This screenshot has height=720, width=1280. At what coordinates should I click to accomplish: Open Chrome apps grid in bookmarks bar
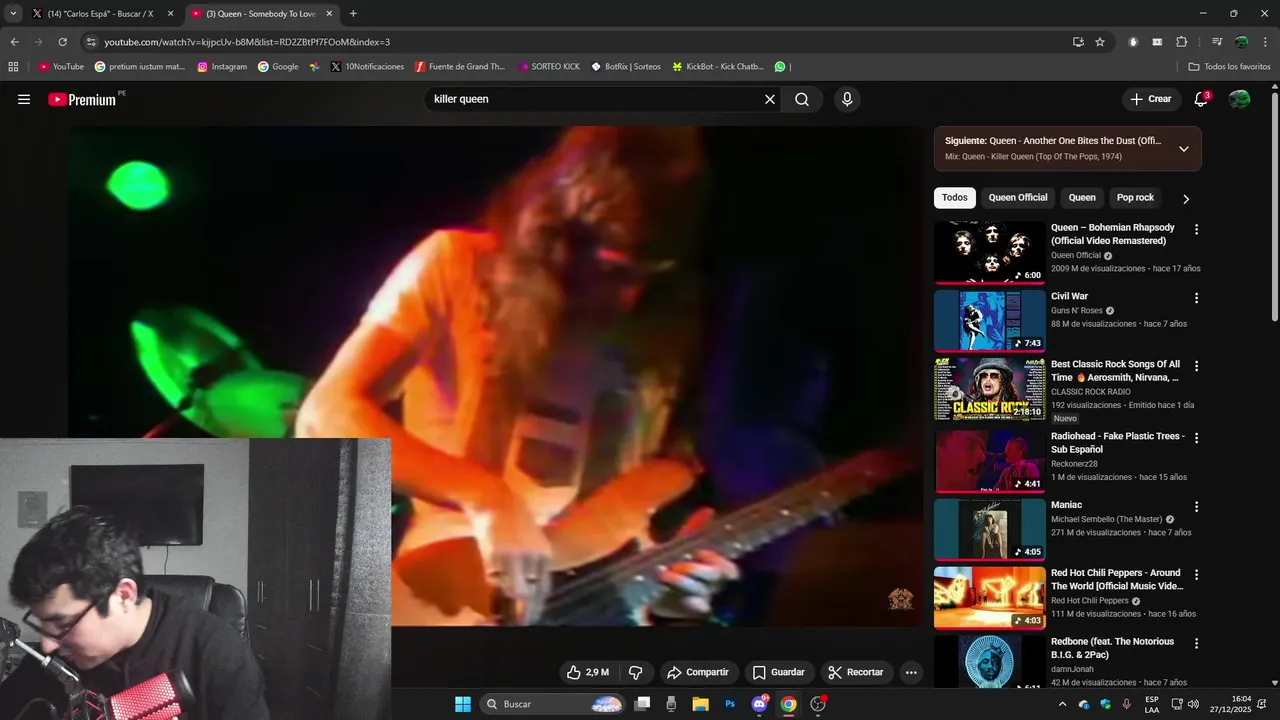[13, 67]
